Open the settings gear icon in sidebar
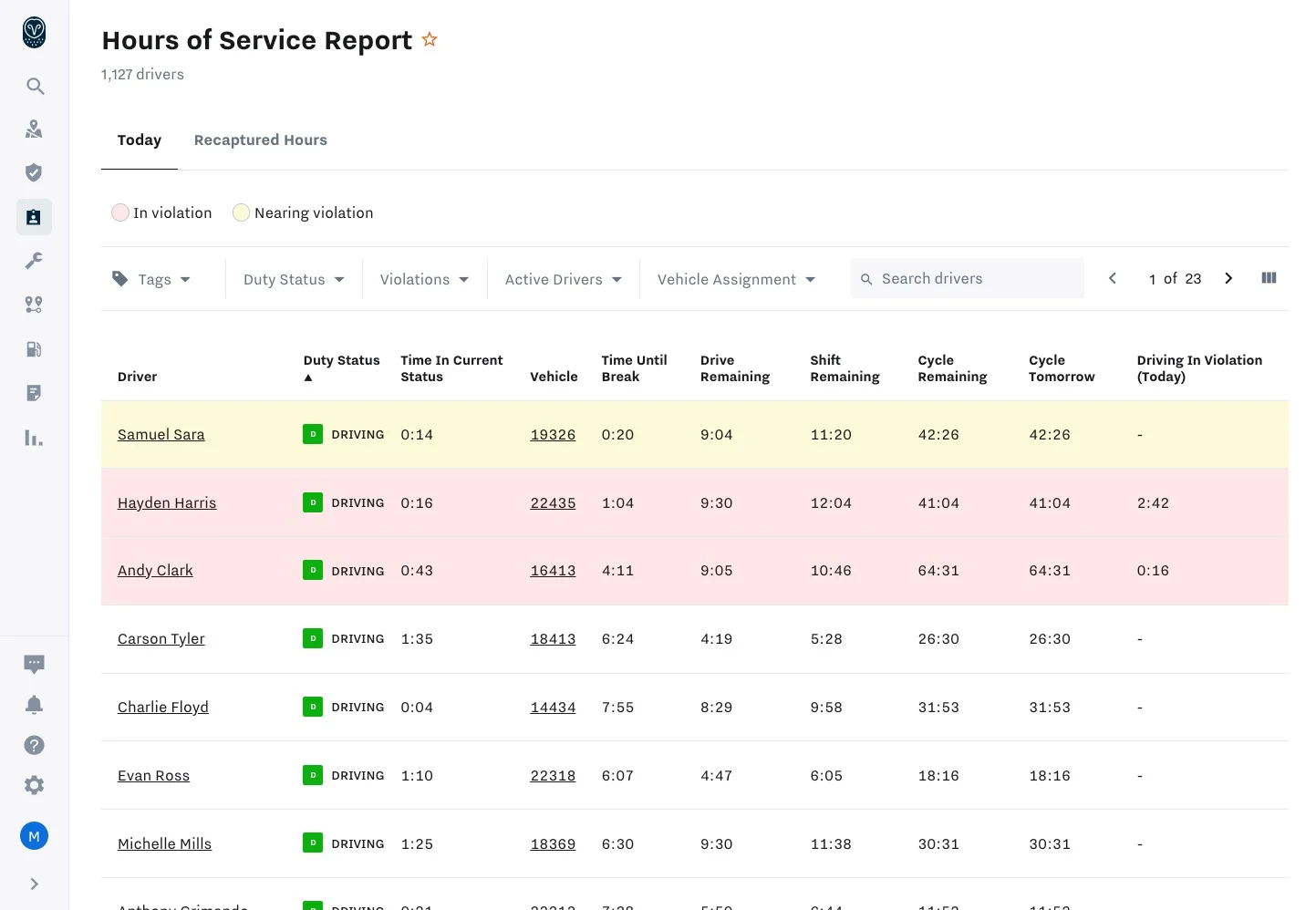 34,785
